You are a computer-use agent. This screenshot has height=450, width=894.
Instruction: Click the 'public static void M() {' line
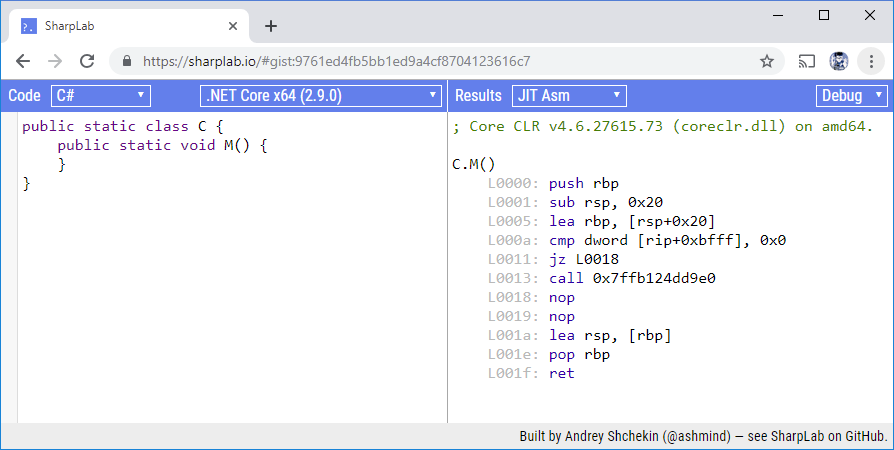162,145
